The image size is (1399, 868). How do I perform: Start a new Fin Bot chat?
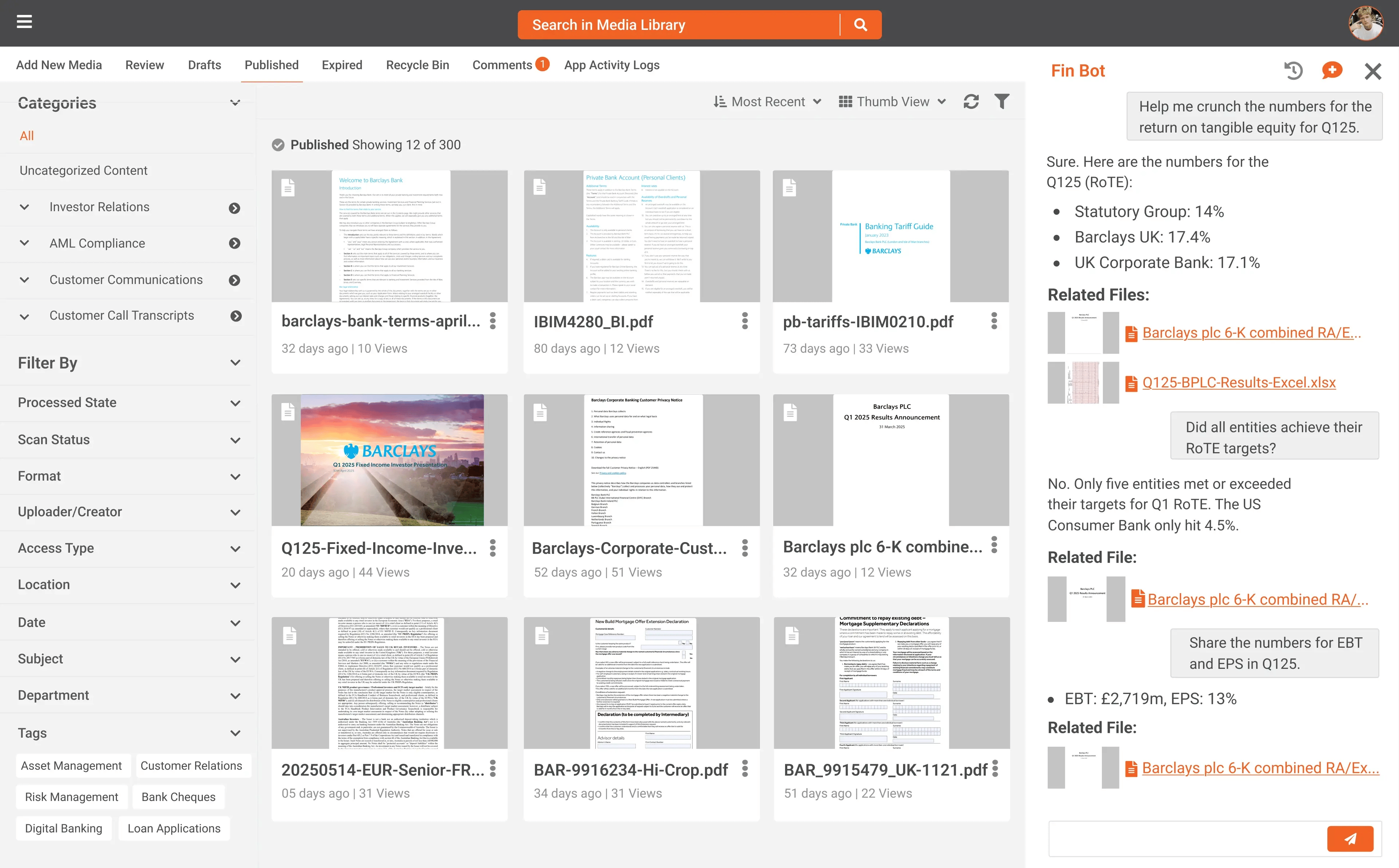coord(1332,71)
